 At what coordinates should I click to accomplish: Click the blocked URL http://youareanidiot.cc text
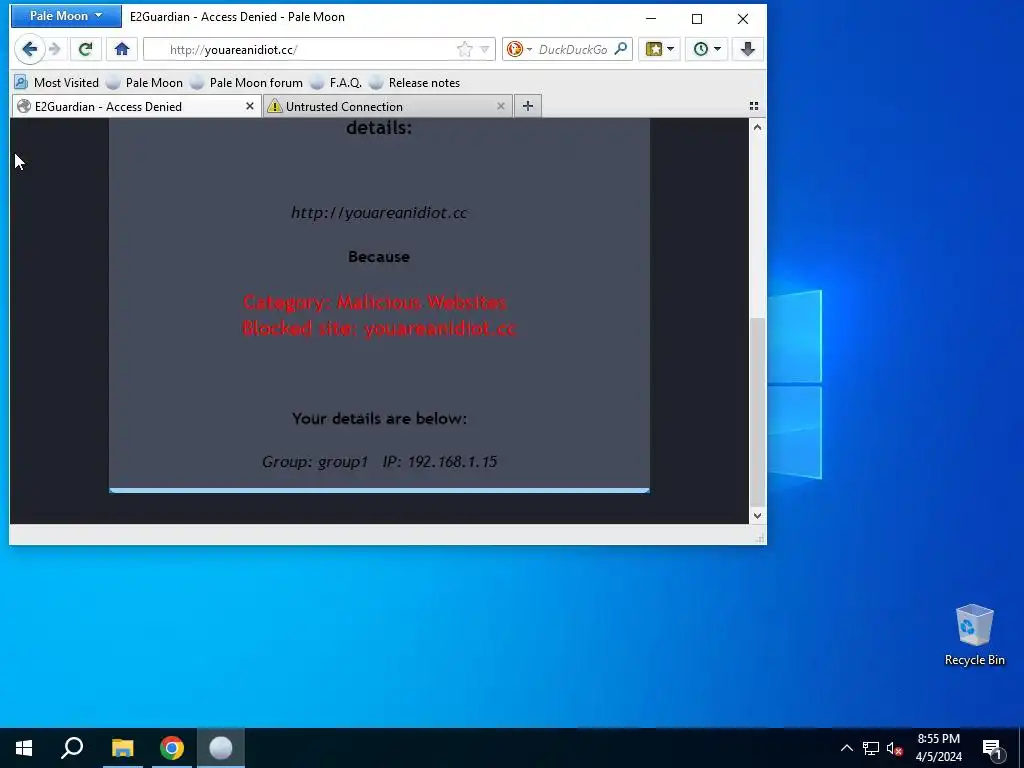tap(379, 212)
